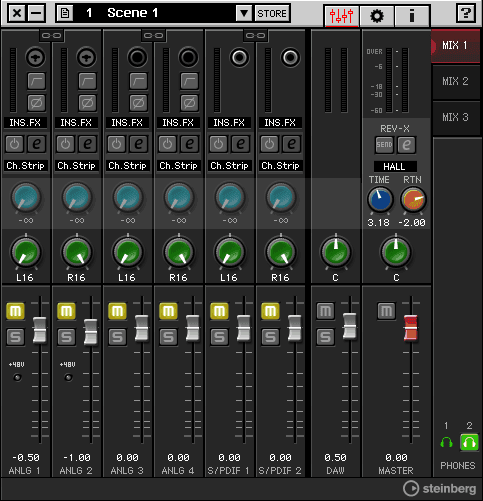The image size is (483, 501).
Task: Click the DAW pan knob
Action: (336, 252)
